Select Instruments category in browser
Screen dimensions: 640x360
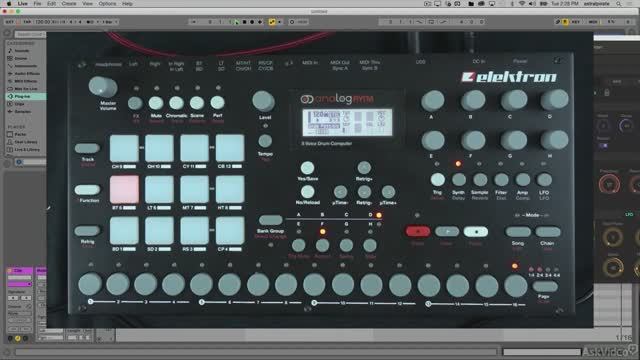(26, 66)
